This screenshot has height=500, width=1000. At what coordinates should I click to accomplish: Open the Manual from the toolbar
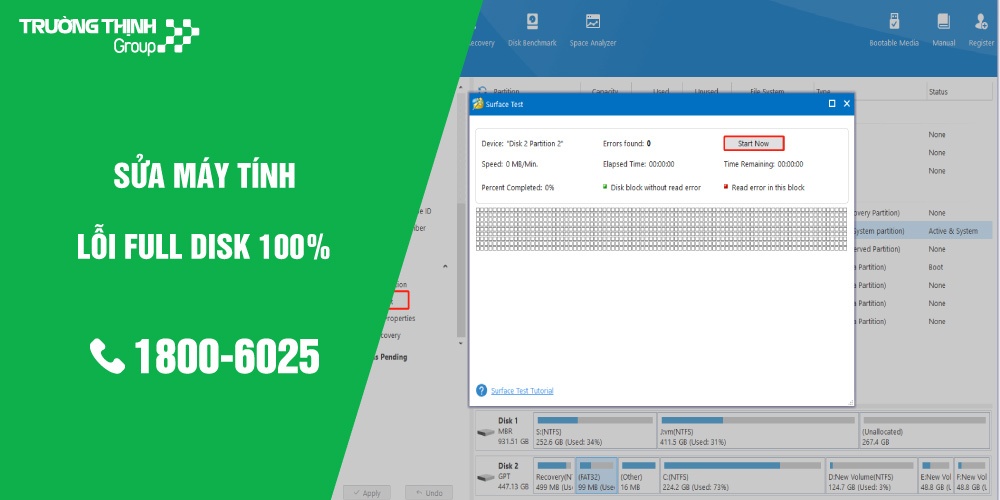(943, 30)
